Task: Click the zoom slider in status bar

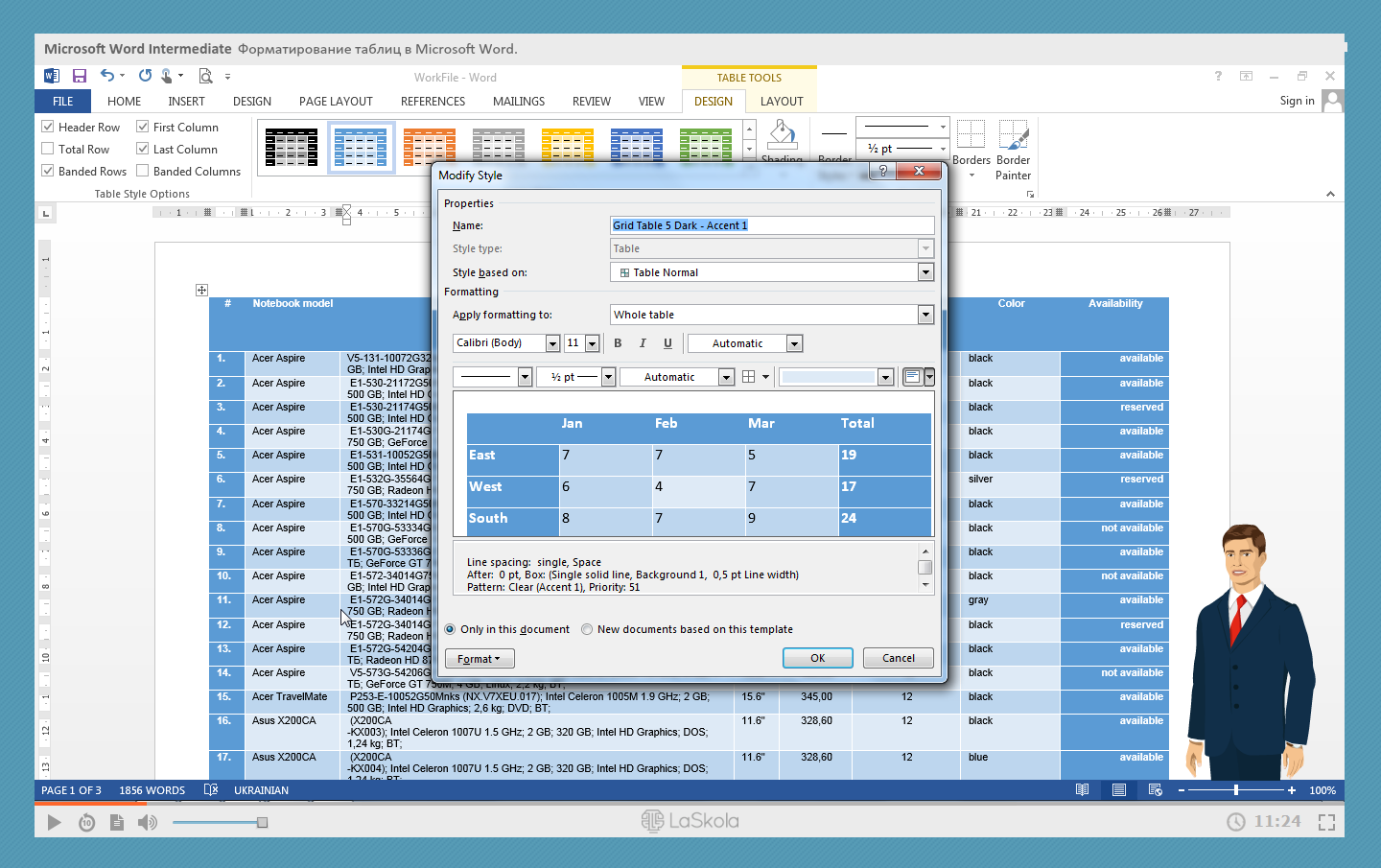Action: pyautogui.click(x=1236, y=790)
